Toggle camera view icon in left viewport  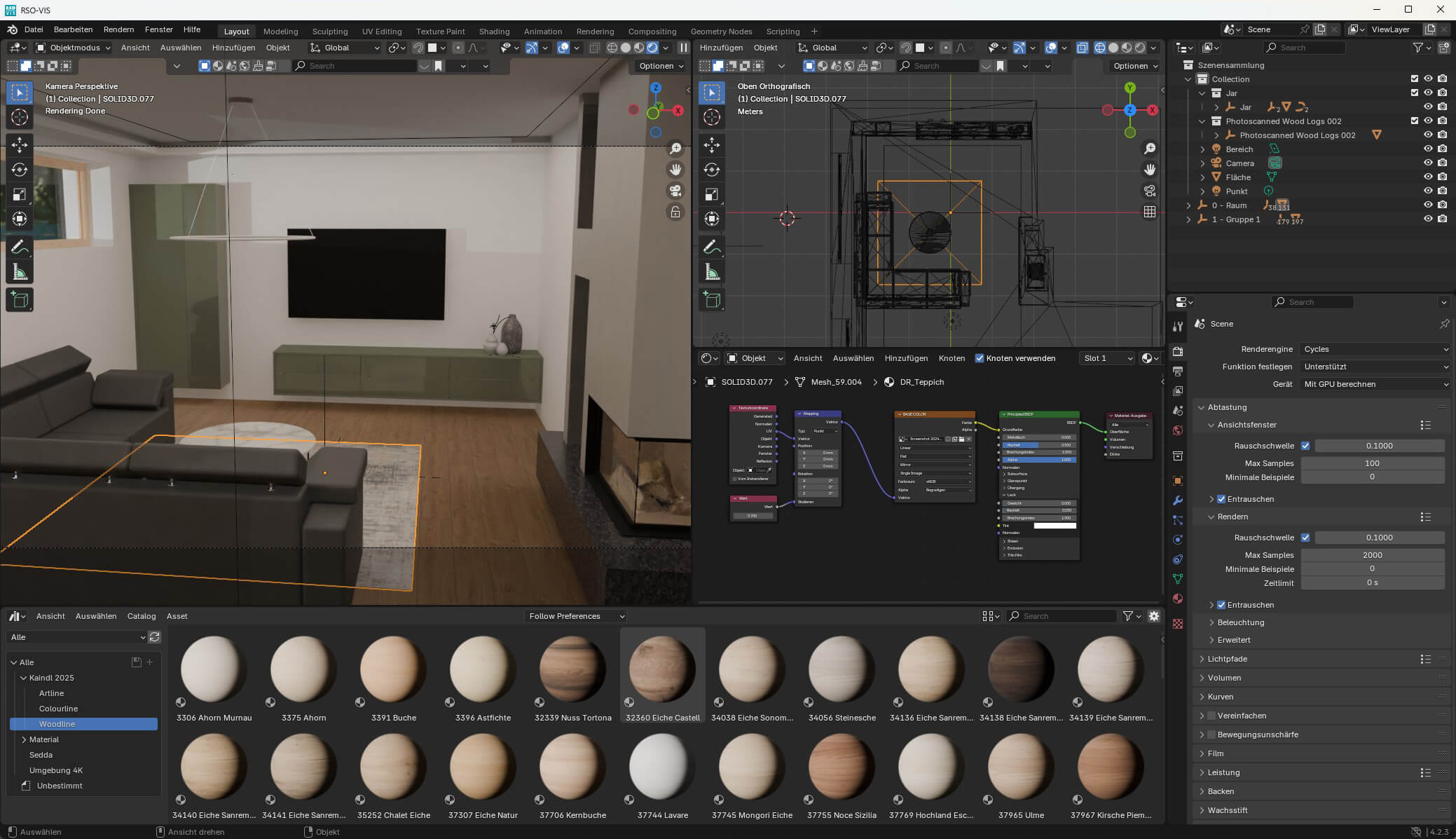(x=675, y=191)
